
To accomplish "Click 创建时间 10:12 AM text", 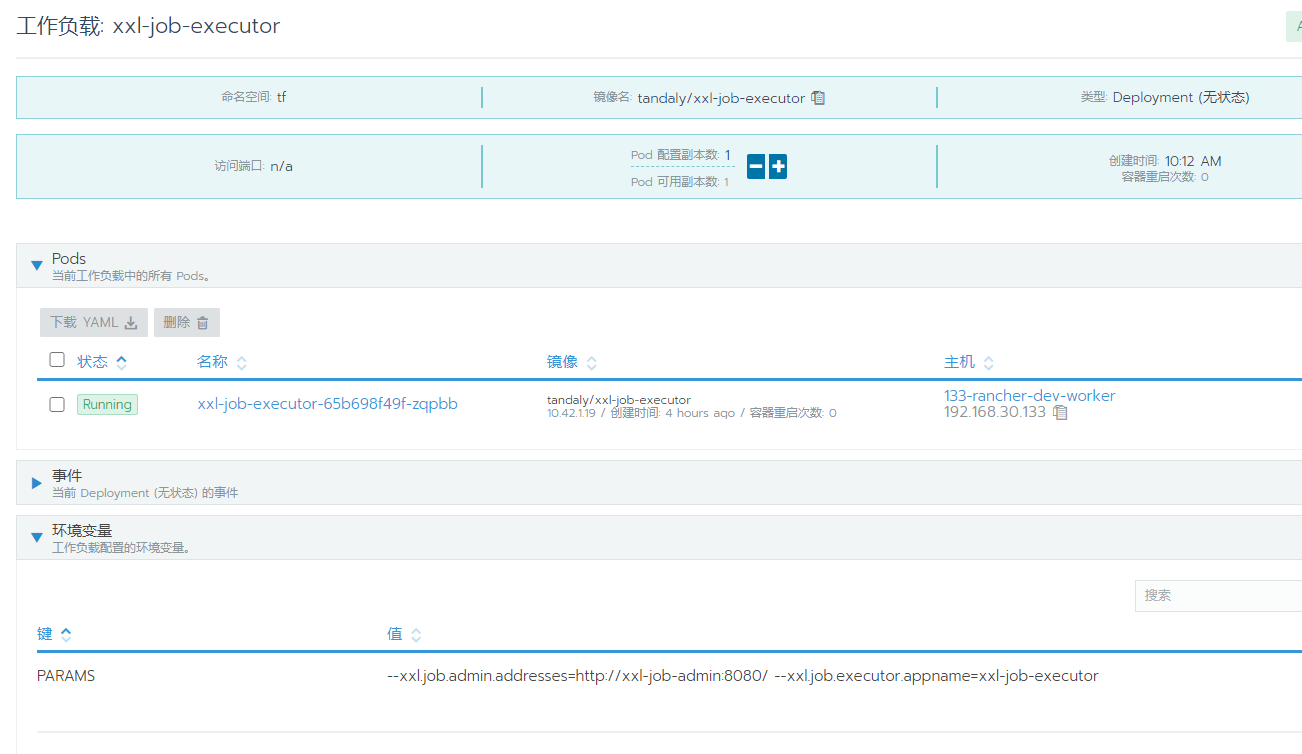I will 1165,161.
